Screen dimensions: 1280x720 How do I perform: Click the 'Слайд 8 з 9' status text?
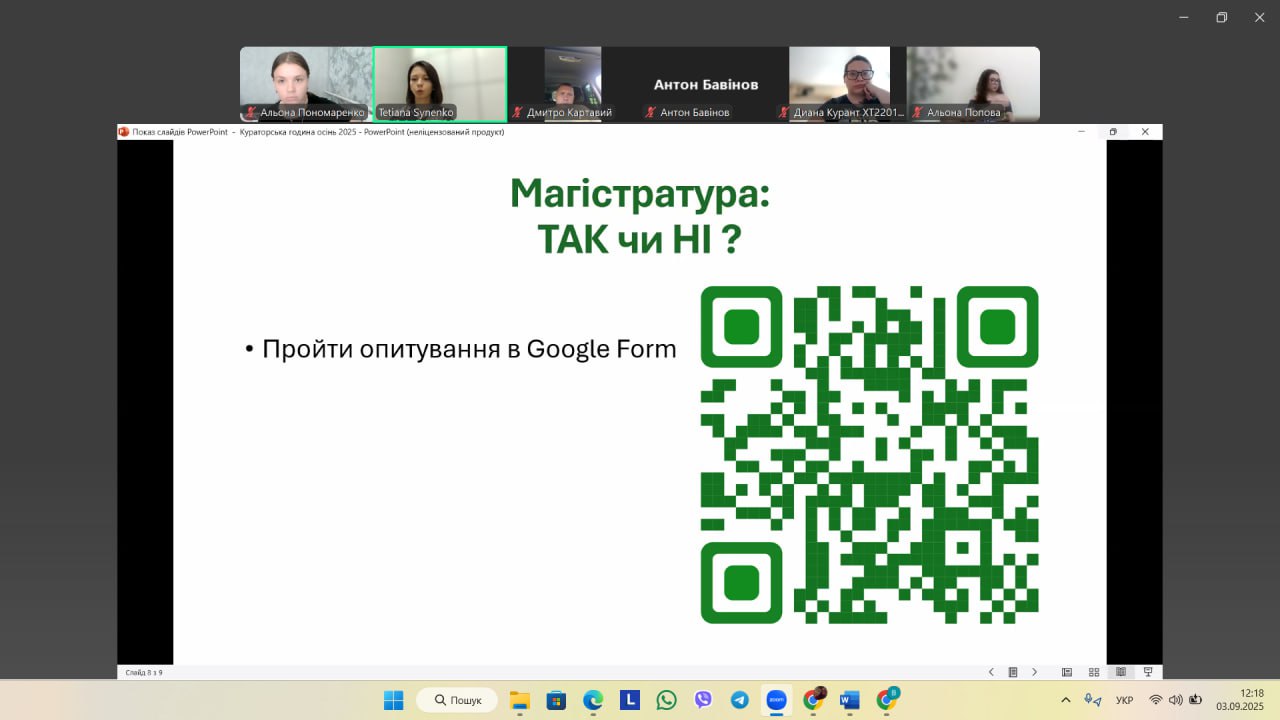(144, 672)
